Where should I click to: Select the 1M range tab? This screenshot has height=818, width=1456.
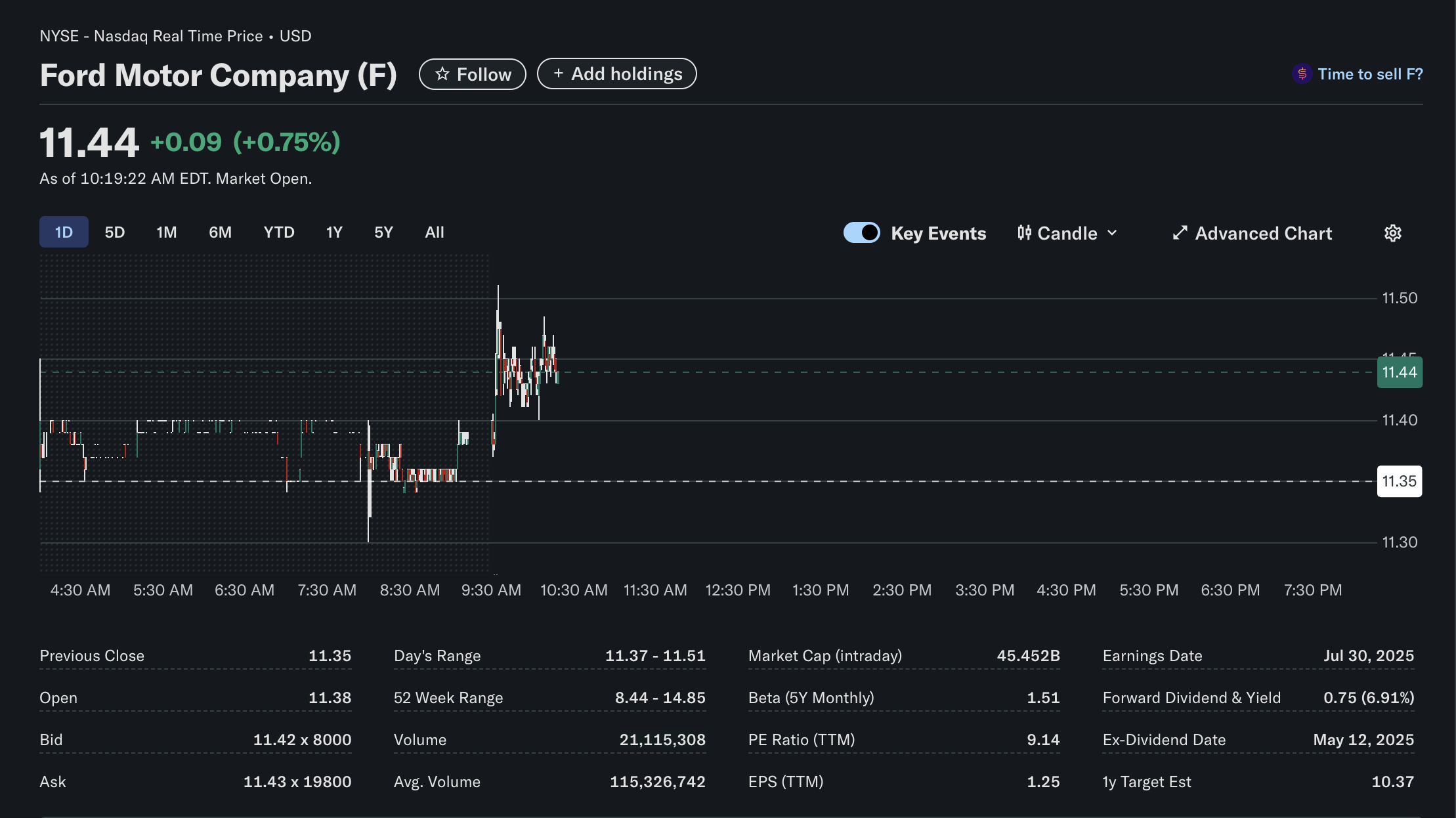click(167, 232)
